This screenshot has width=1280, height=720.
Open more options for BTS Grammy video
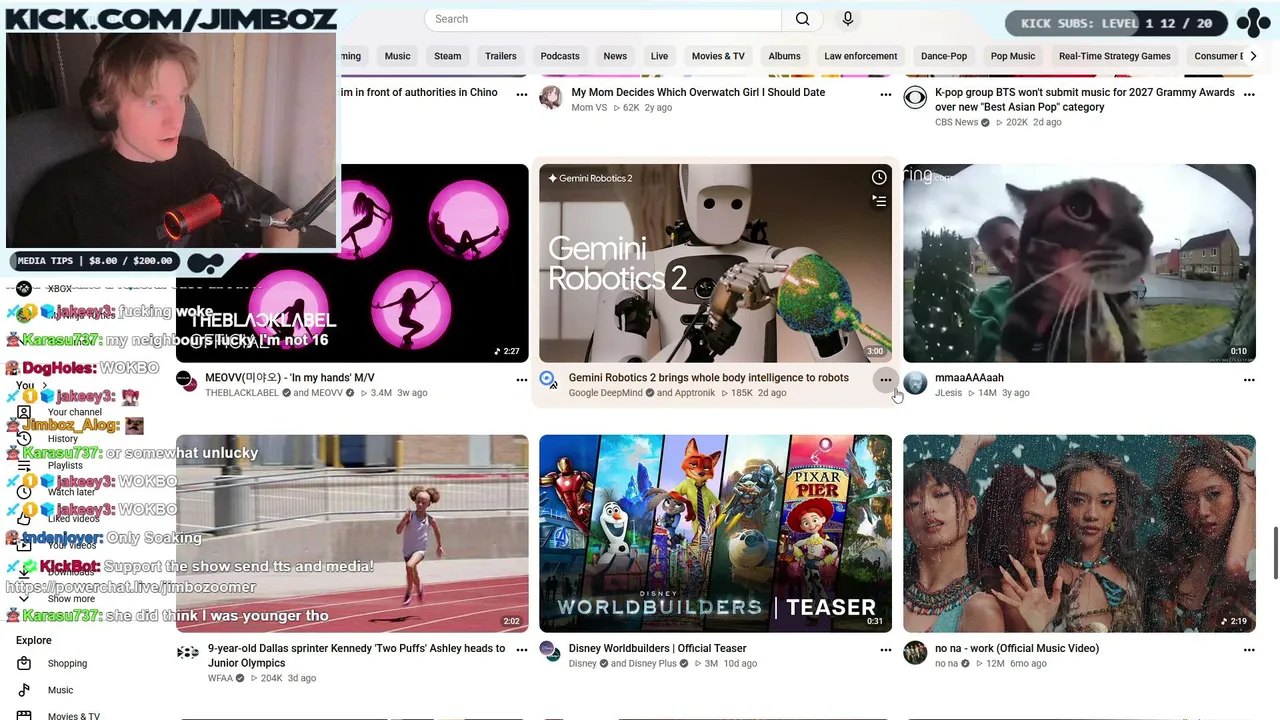1249,94
